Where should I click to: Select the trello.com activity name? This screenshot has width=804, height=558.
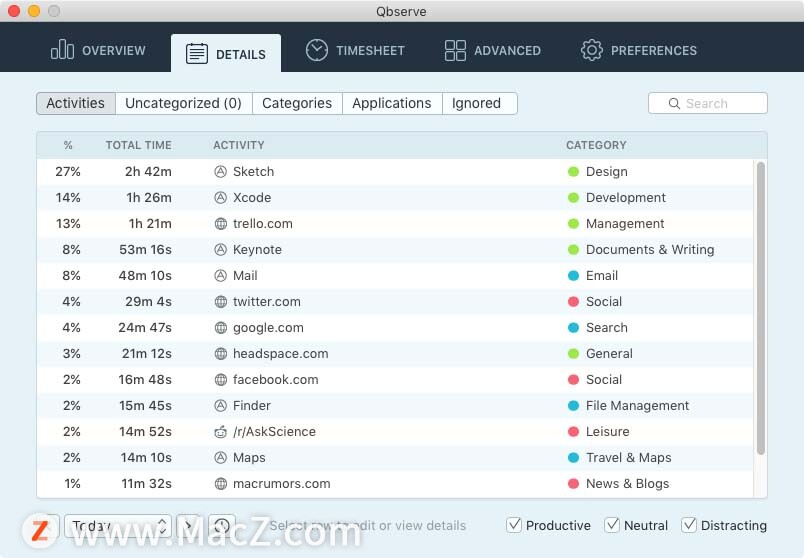click(263, 224)
